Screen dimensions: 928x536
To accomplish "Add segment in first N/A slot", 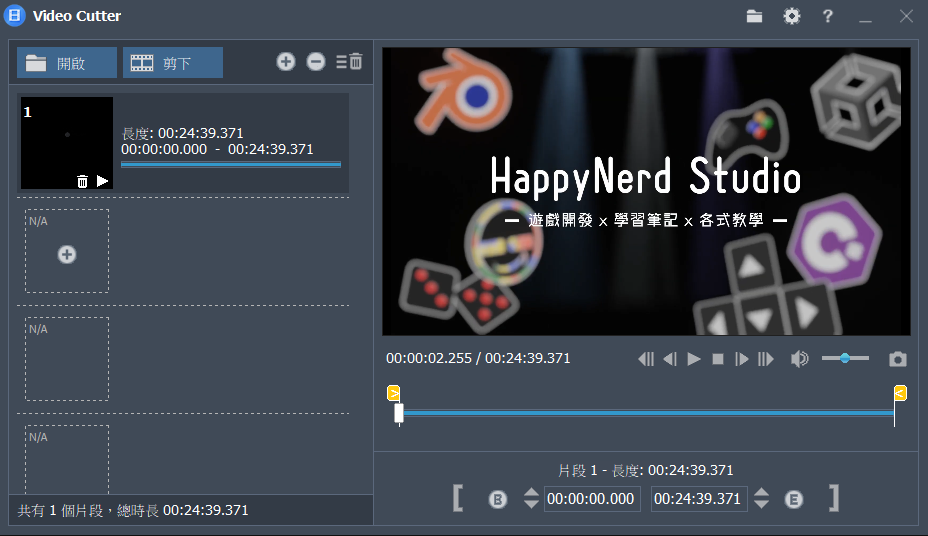I will pos(67,254).
